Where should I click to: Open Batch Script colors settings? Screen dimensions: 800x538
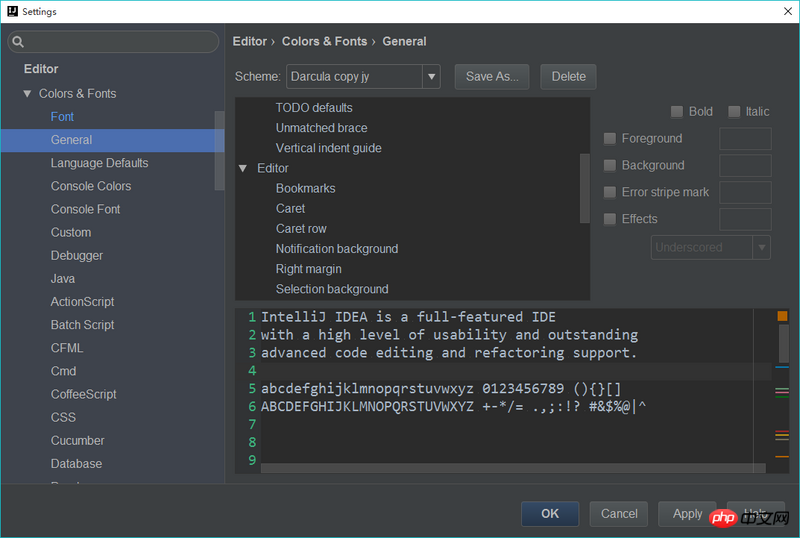[82, 325]
